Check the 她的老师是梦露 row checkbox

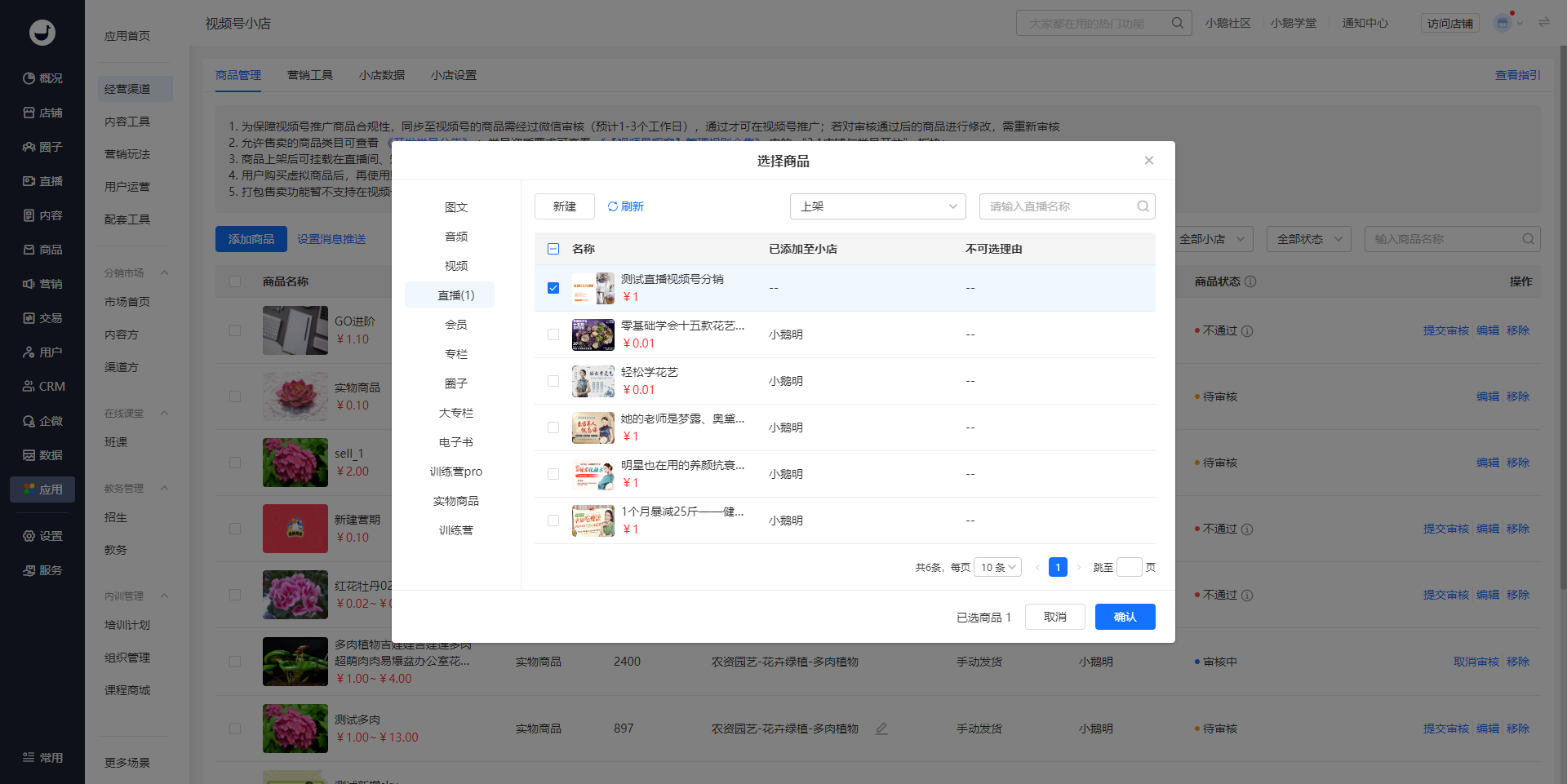coord(553,427)
